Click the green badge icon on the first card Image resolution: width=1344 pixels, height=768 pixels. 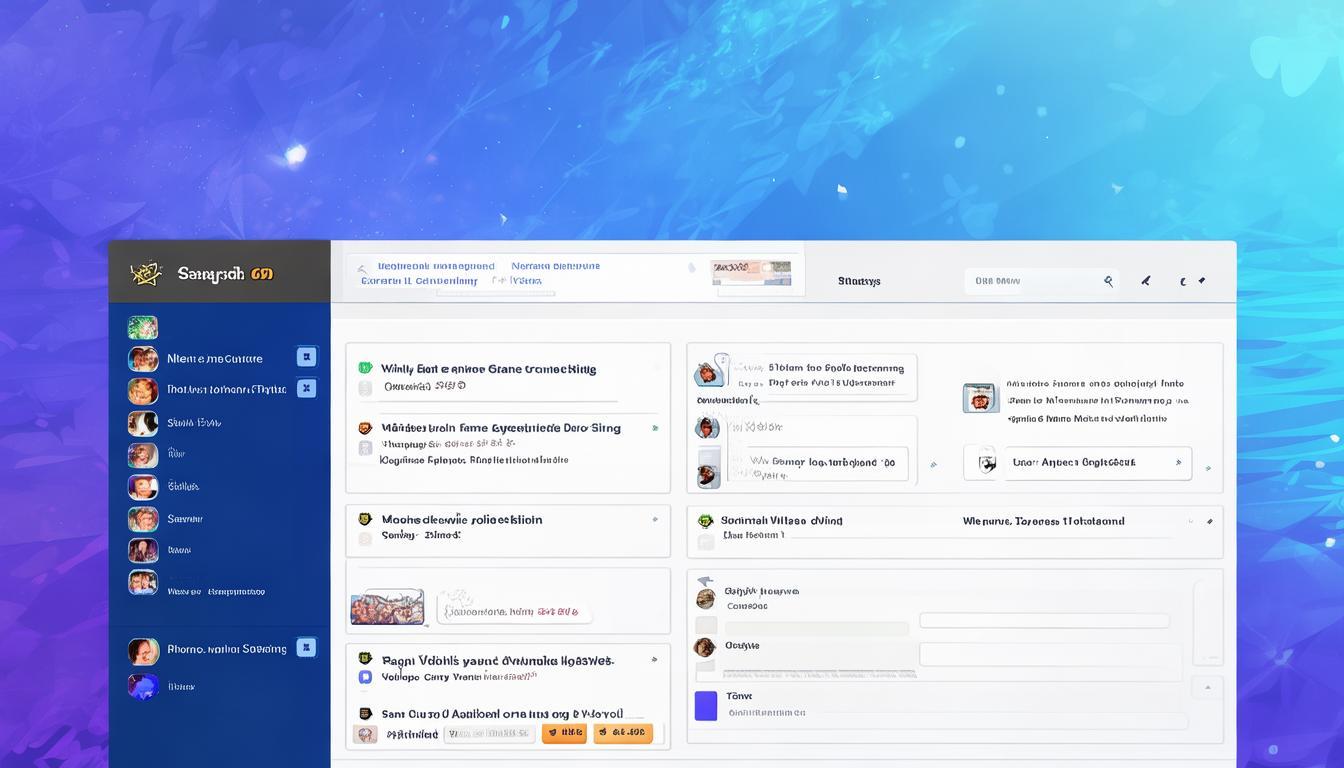point(365,368)
